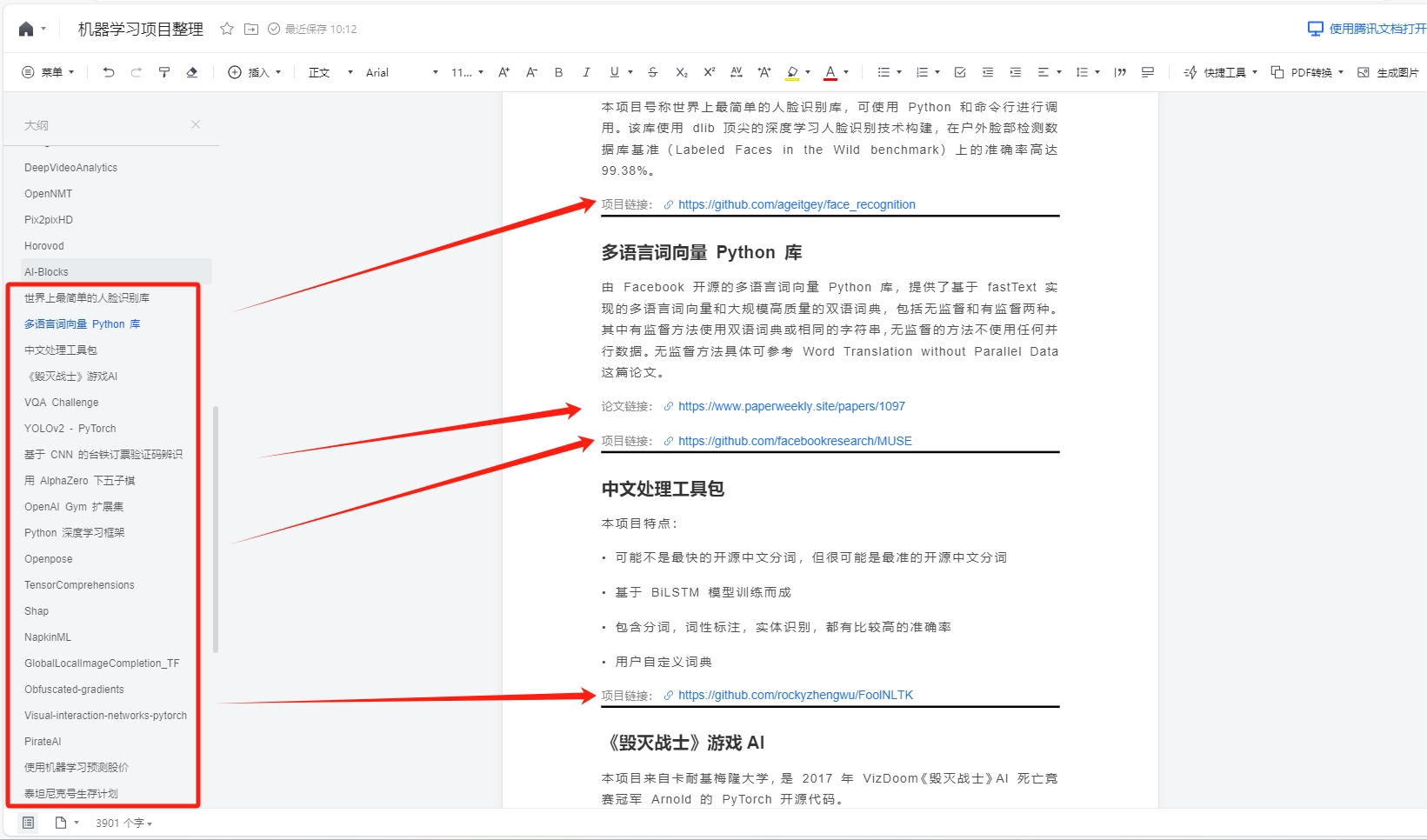This screenshot has width=1427, height=840.
Task: Click 使用腾讯文档打开 button
Action: [1368, 29]
